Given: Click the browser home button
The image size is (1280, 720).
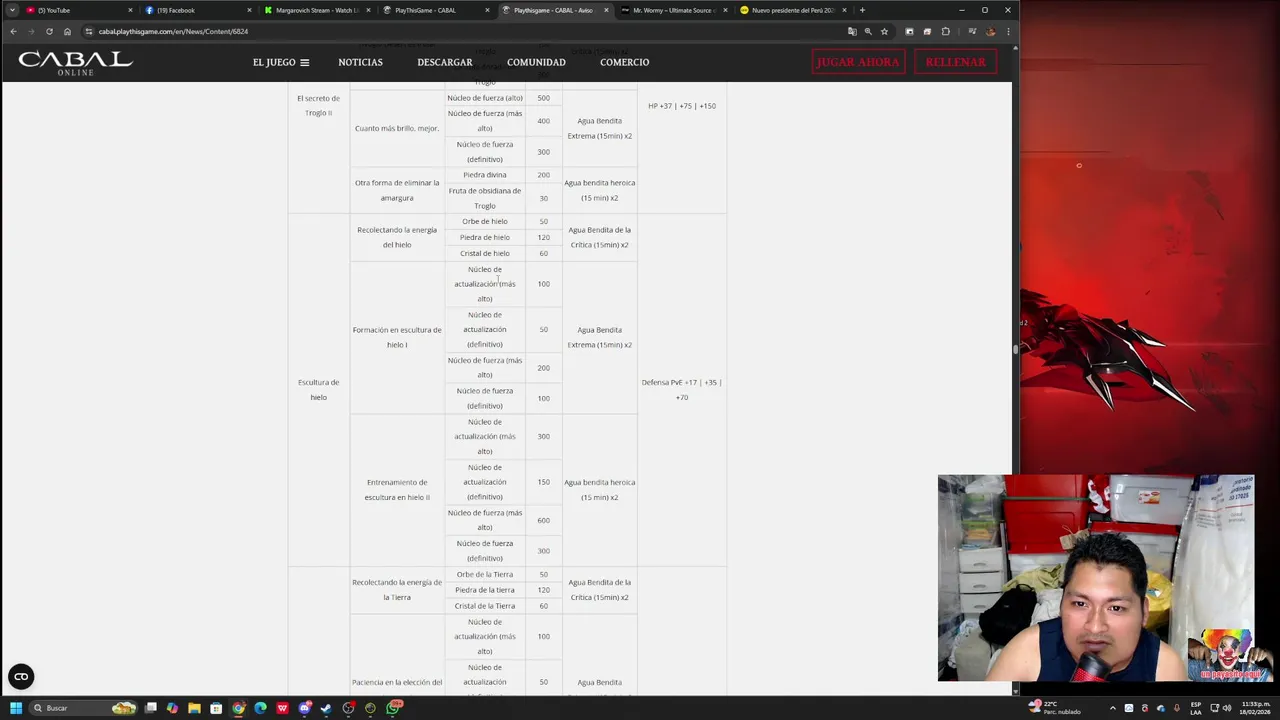Looking at the screenshot, I should click(x=67, y=31).
